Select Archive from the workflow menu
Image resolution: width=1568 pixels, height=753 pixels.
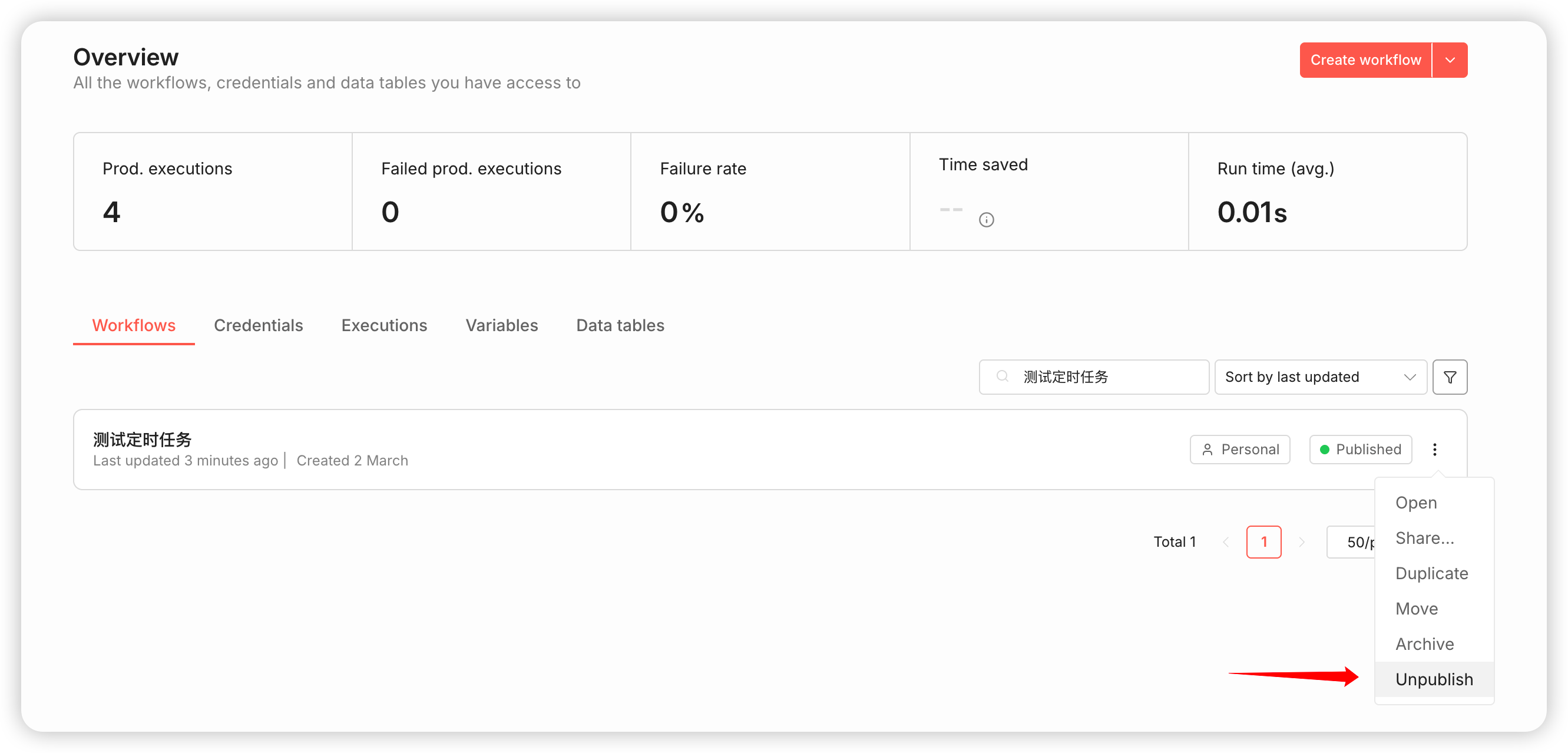(x=1424, y=644)
